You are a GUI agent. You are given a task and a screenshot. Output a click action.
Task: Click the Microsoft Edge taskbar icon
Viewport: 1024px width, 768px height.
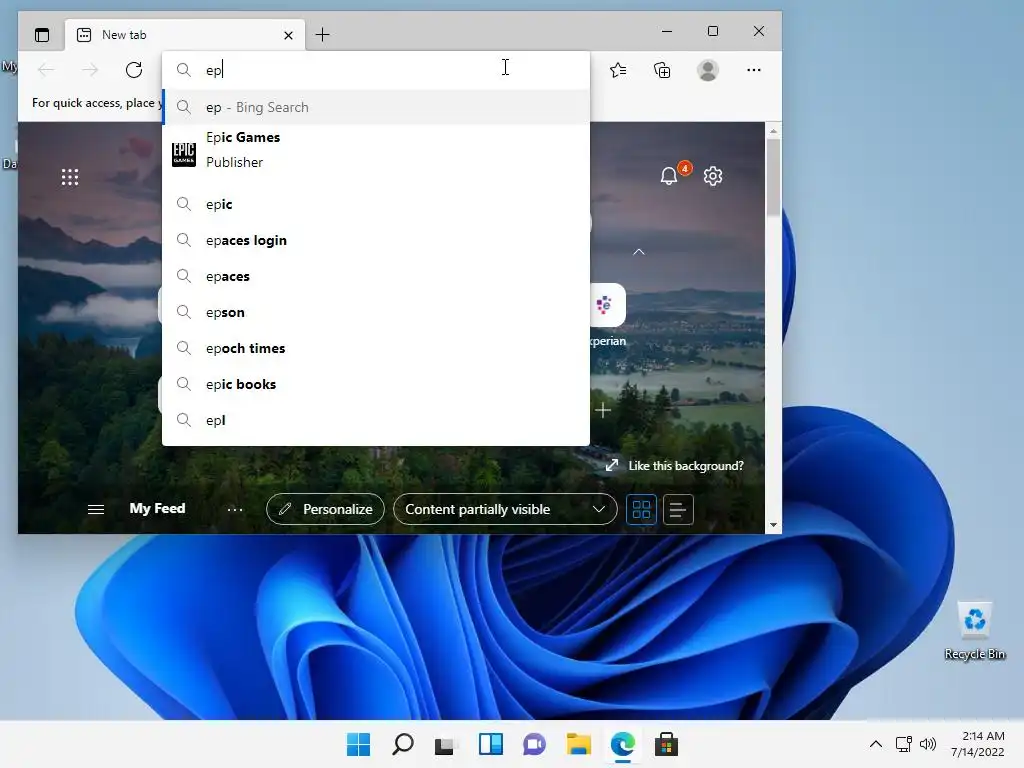(622, 744)
